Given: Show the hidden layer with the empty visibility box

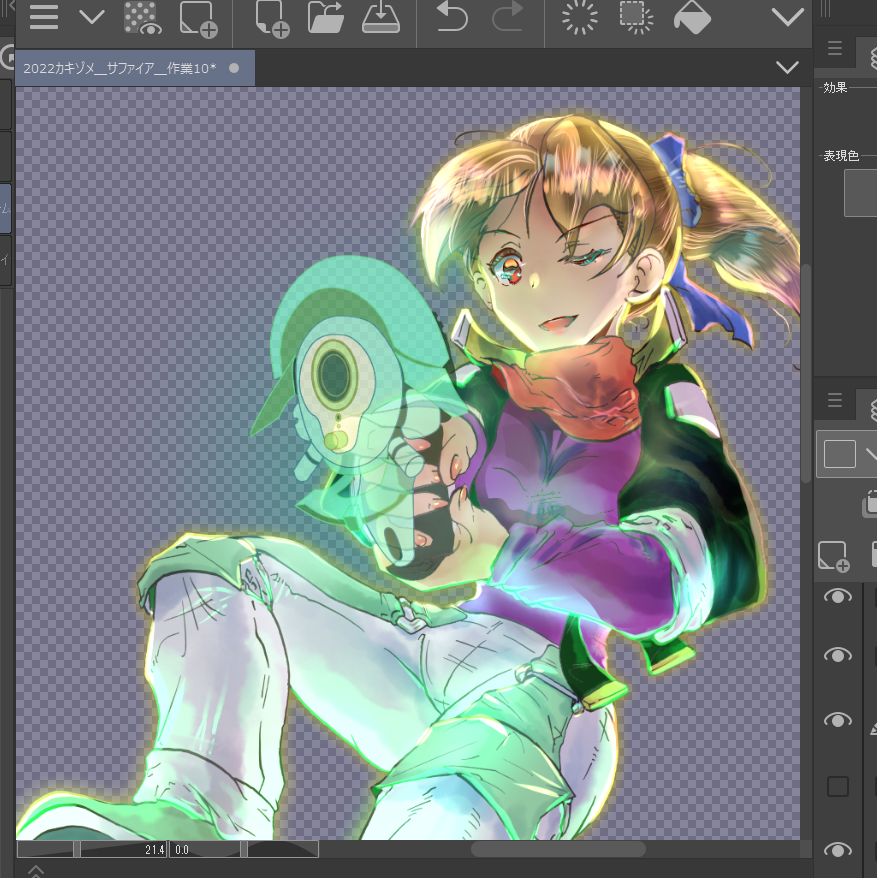Looking at the screenshot, I should click(838, 786).
